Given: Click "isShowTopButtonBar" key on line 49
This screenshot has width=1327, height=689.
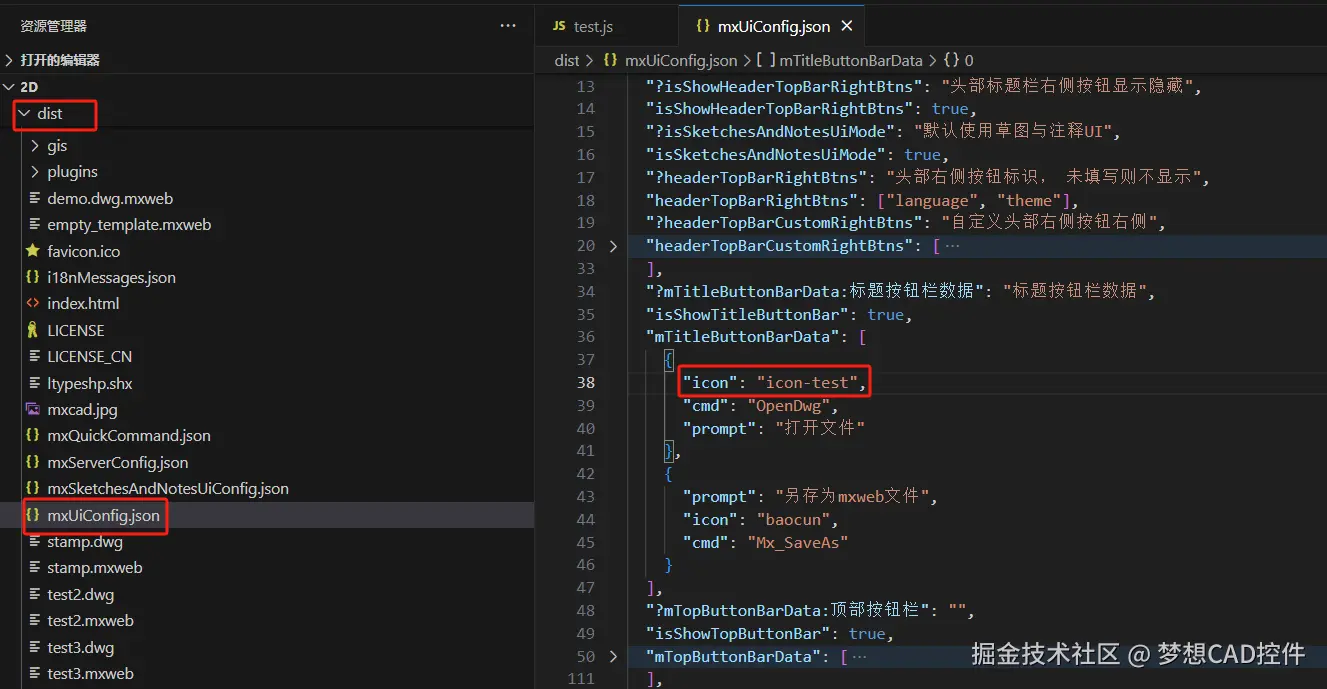Looking at the screenshot, I should click(738, 634).
